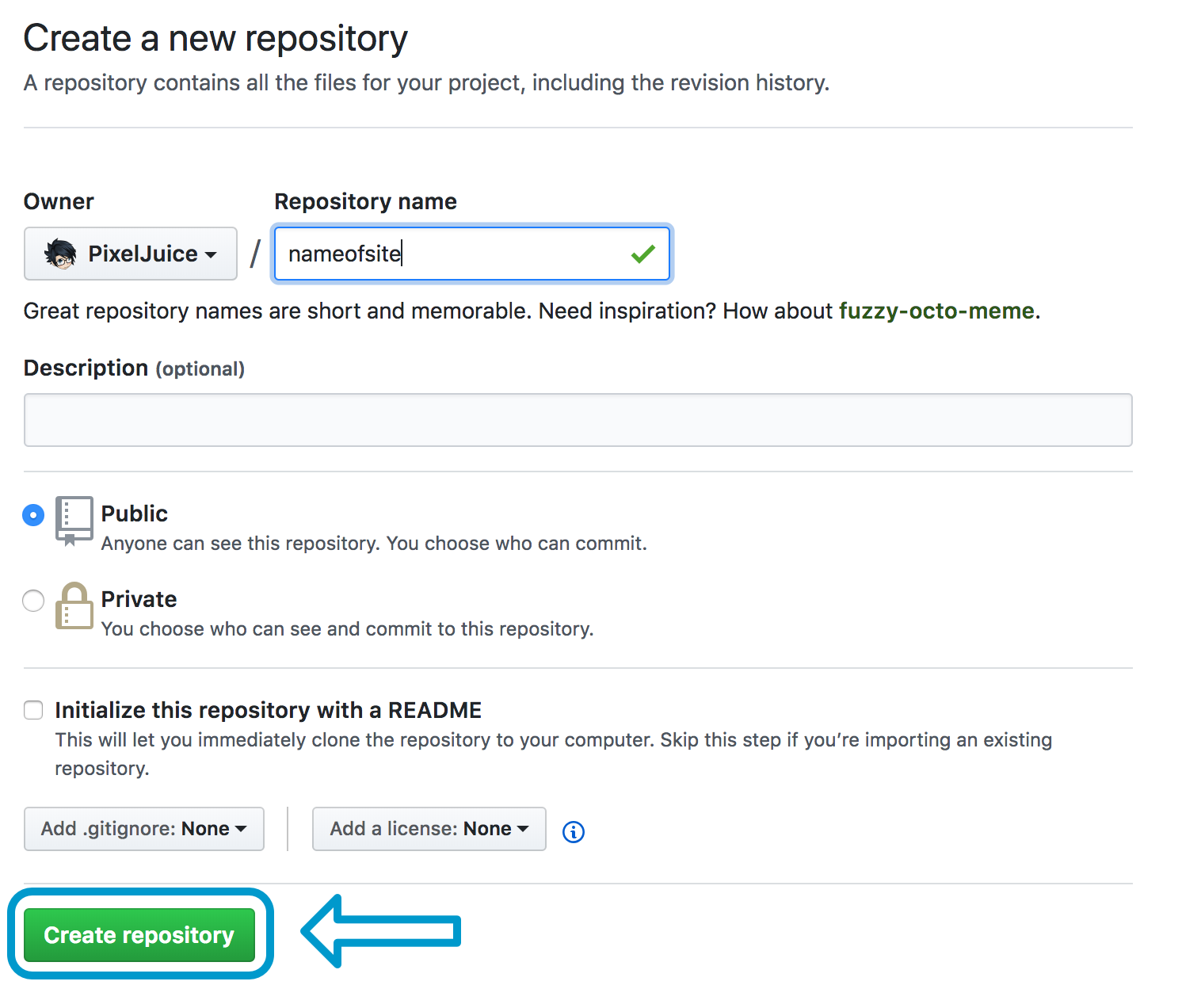Image resolution: width=1201 pixels, height=1008 pixels.
Task: Click the green checkmark in repository name field
Action: 643,254
